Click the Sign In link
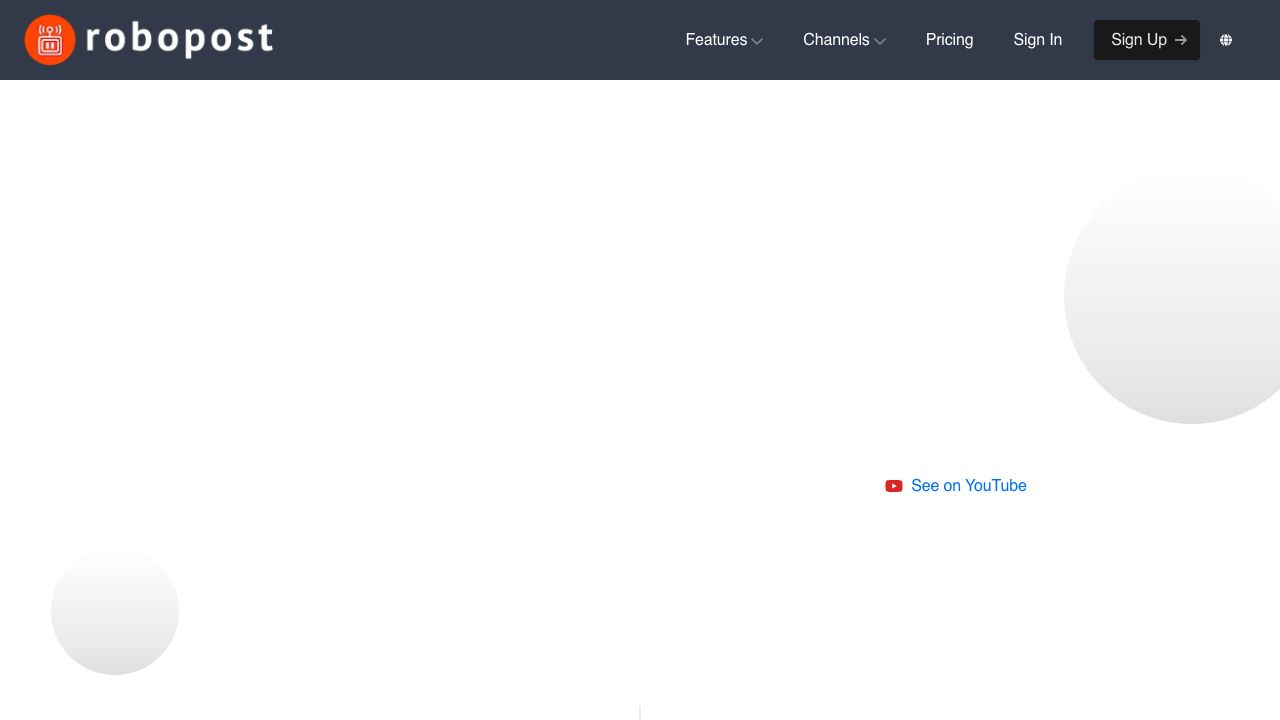1280x720 pixels. [x=1037, y=40]
